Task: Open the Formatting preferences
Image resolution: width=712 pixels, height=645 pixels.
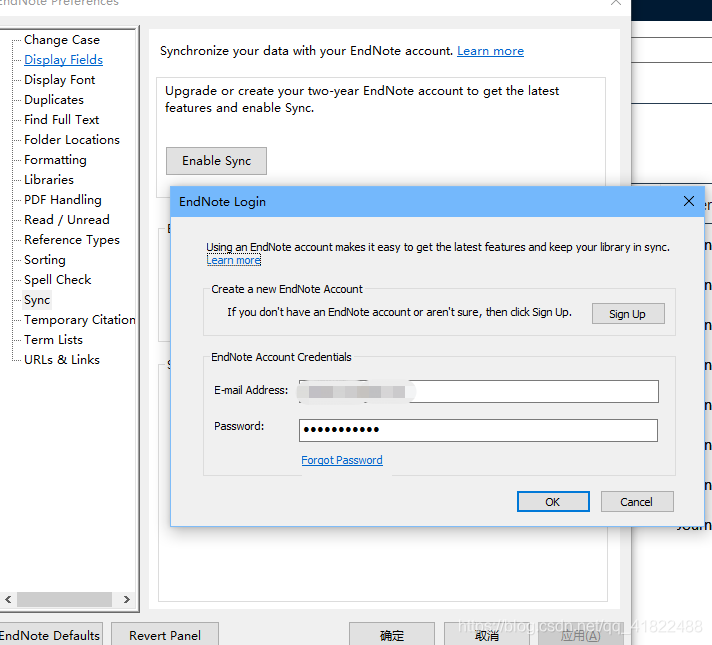Action: pyautogui.click(x=55, y=160)
